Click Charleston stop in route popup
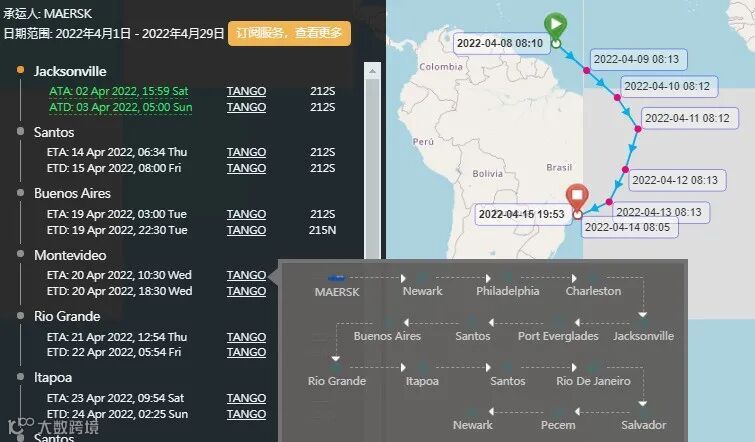Viewport: 755px width, 442px height. (x=593, y=291)
